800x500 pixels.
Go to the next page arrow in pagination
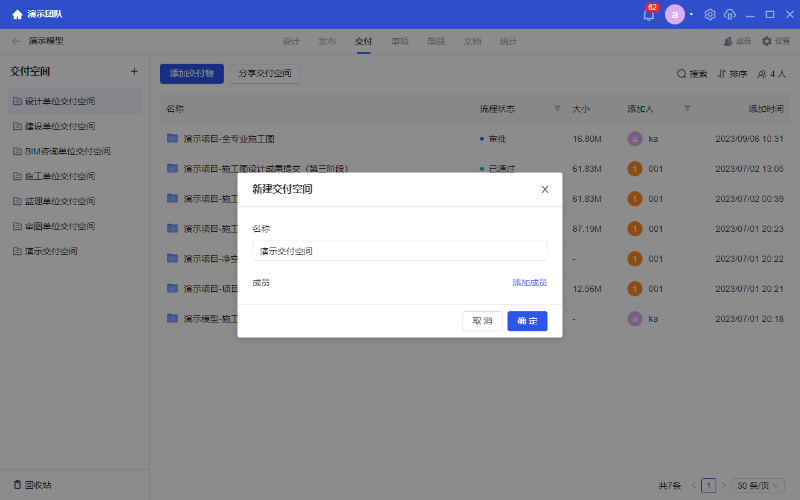723,485
